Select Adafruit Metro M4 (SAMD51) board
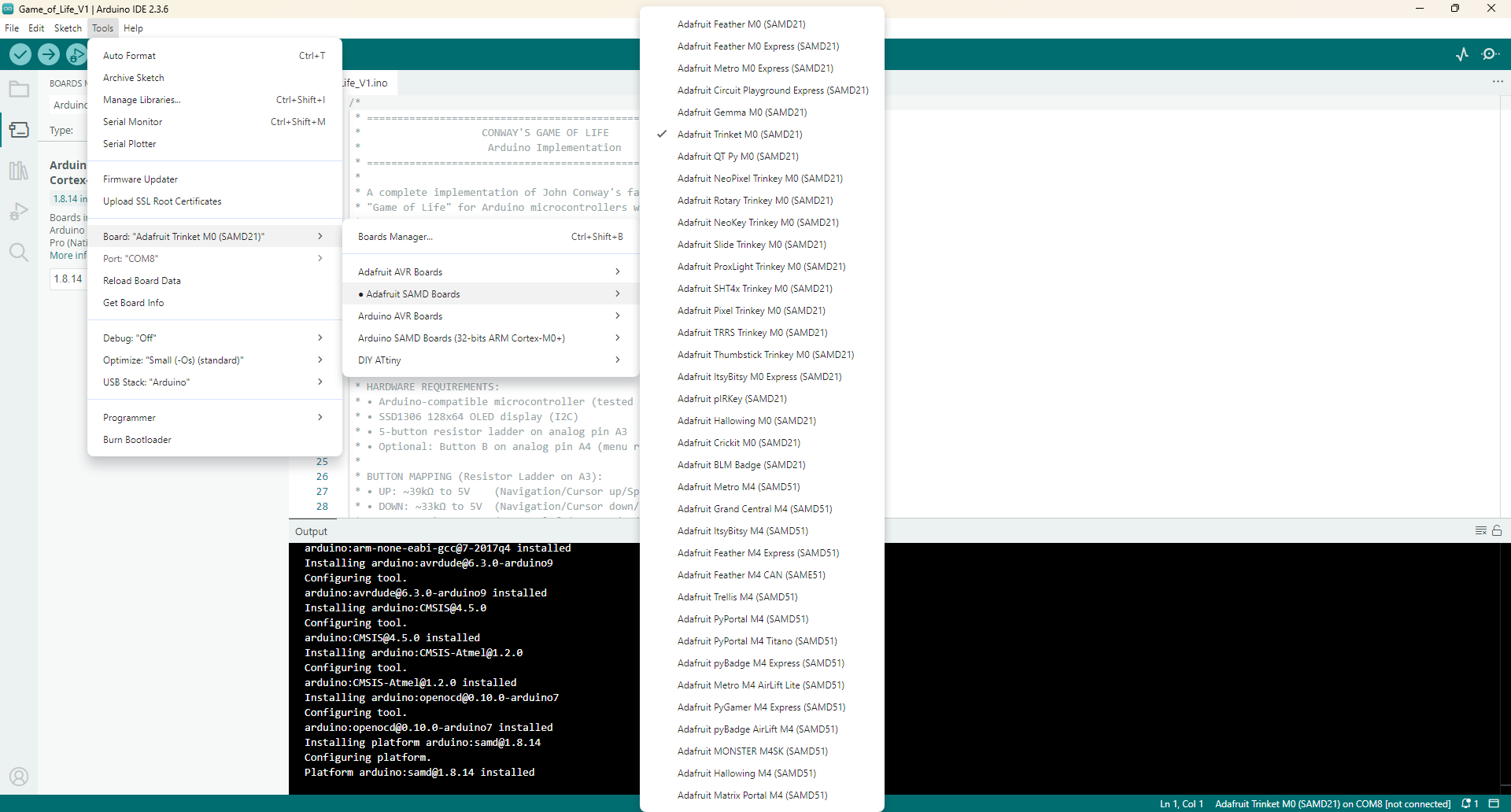Viewport: 1511px width, 812px height. coord(762,487)
